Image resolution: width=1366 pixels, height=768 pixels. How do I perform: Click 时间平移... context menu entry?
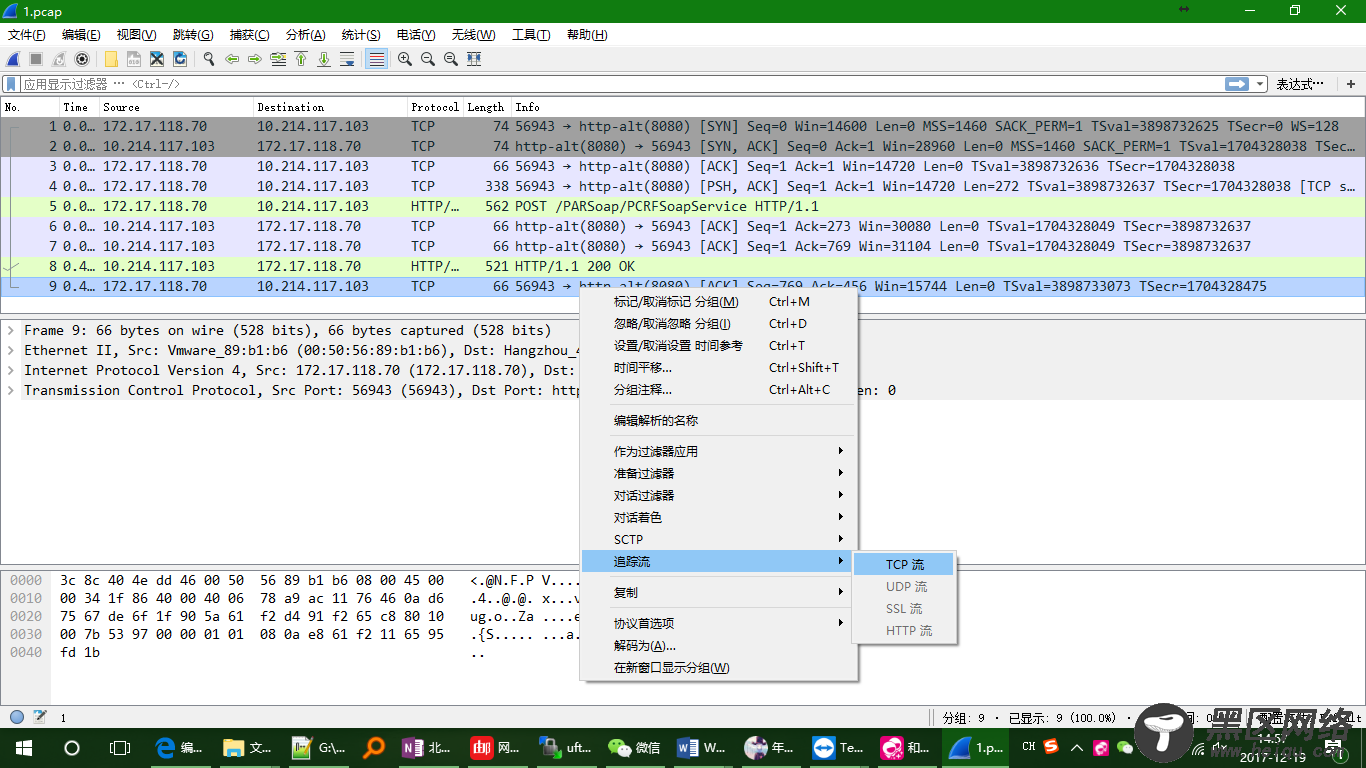click(718, 368)
